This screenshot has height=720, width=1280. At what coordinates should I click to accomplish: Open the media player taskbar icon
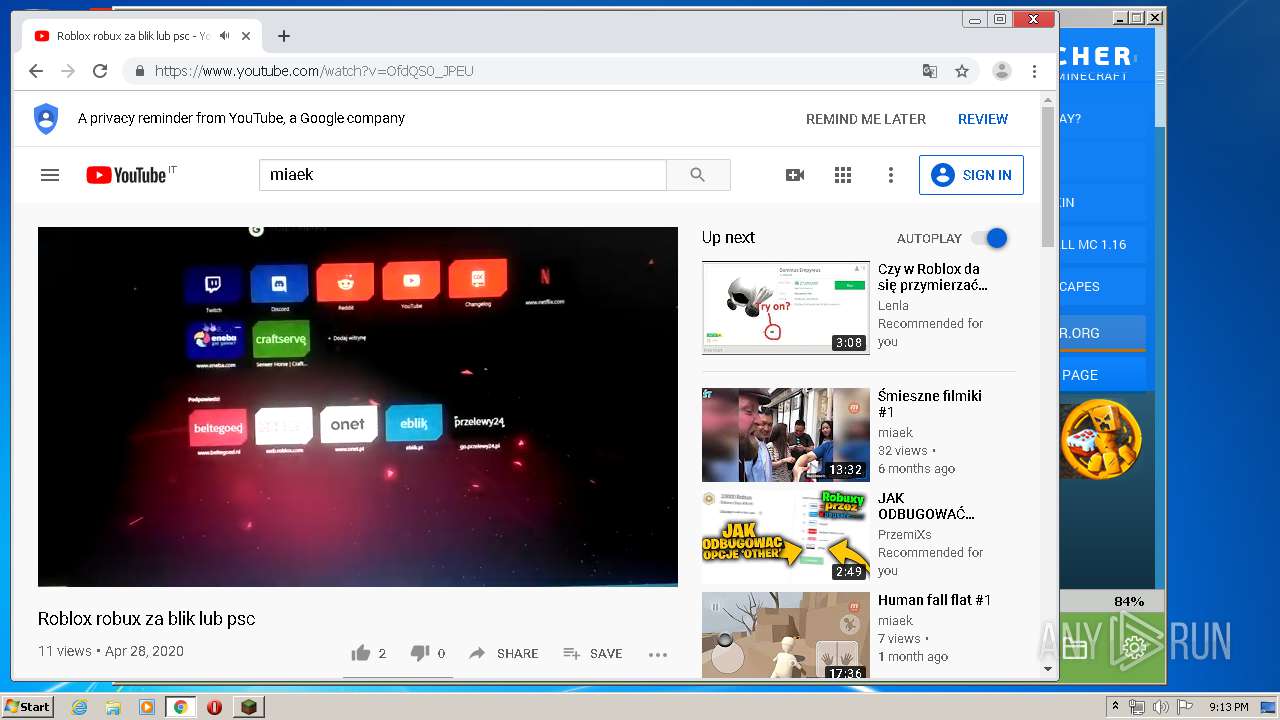coord(147,707)
